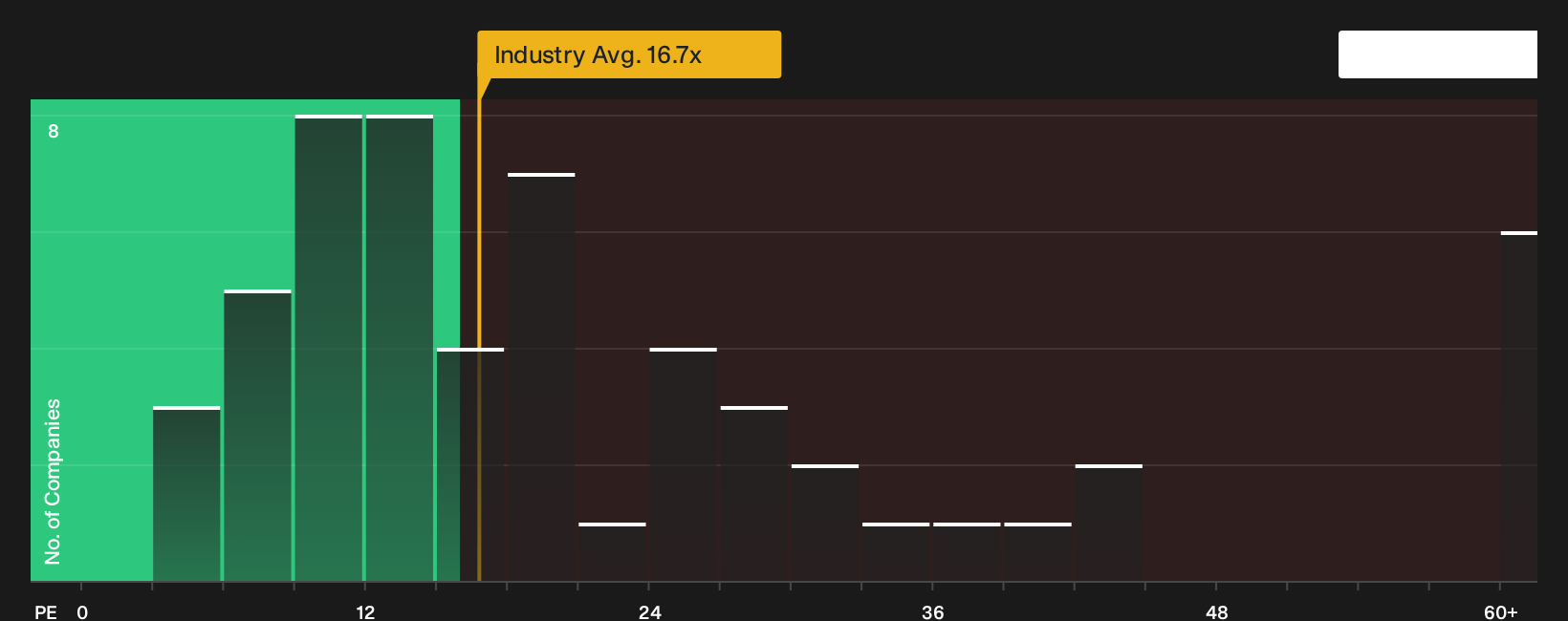Click the "48" x-axis tick label
This screenshot has height=621, width=1568.
1216,612
